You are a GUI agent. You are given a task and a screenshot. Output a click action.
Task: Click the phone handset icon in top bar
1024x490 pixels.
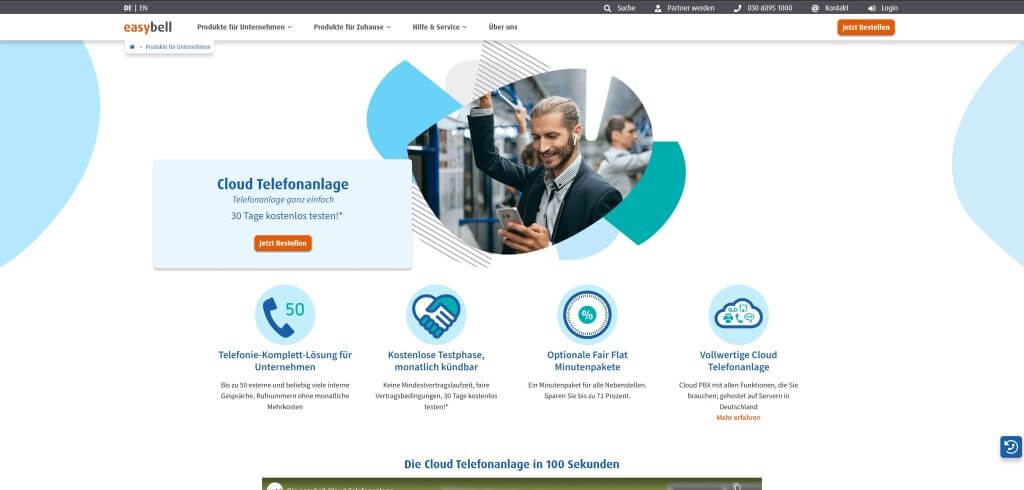(737, 8)
